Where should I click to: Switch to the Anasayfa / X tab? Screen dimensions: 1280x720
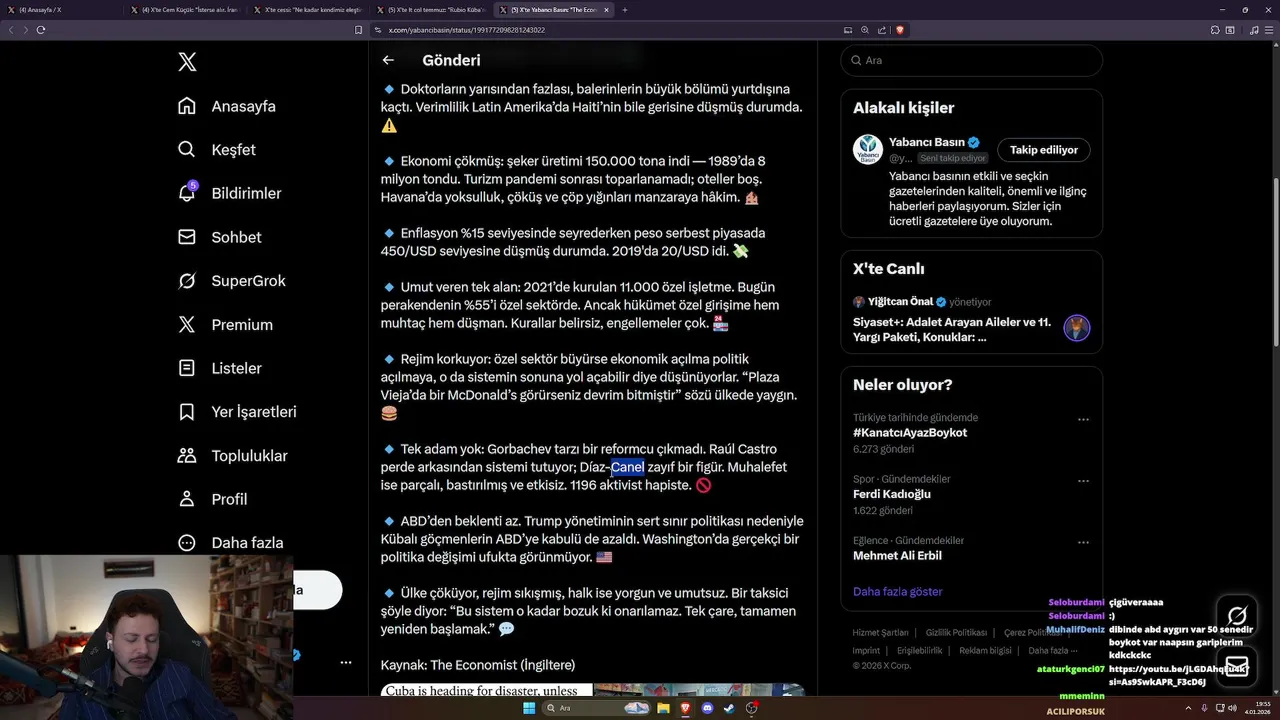click(64, 10)
